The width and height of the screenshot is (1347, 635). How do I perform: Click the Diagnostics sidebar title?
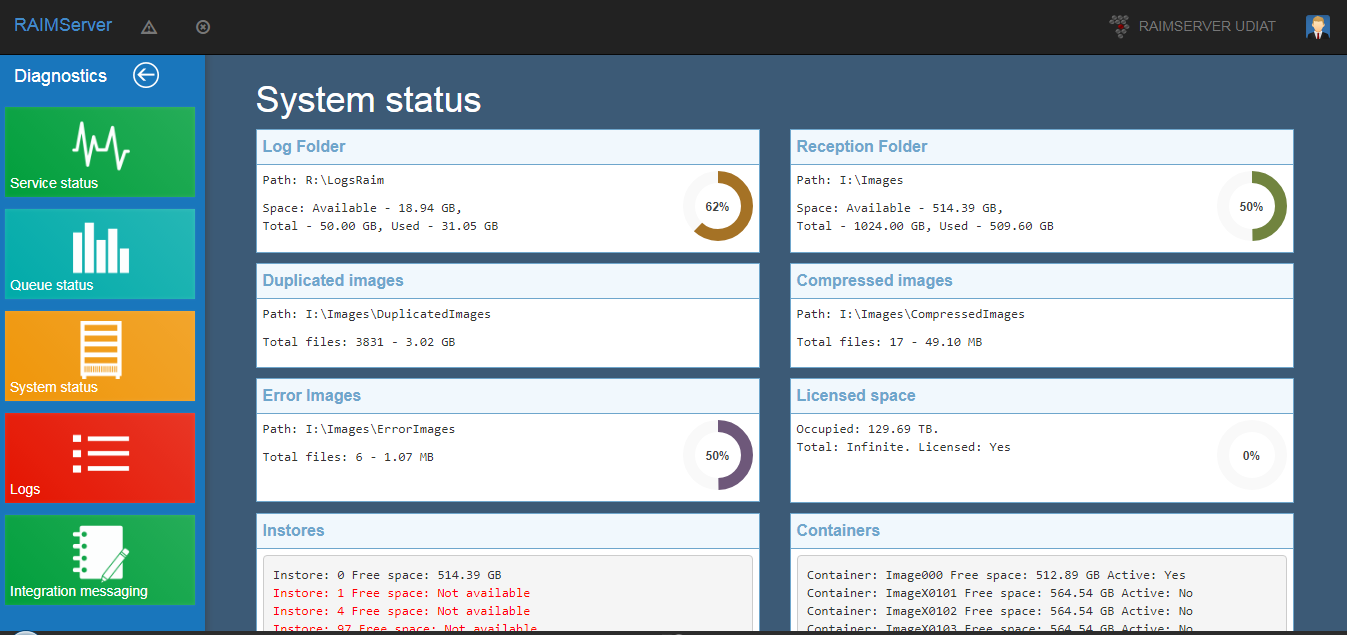pos(60,76)
